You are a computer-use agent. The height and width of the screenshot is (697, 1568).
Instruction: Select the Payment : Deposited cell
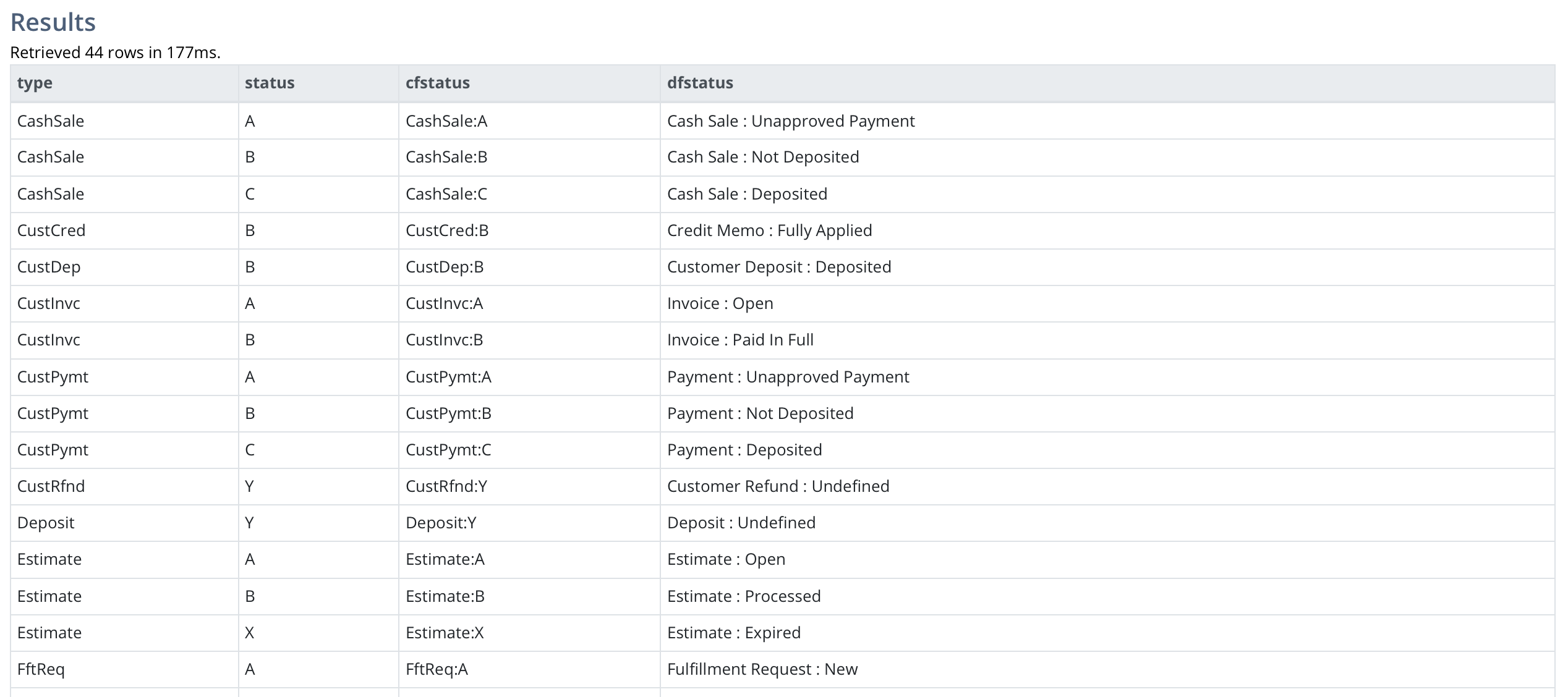(x=1107, y=450)
